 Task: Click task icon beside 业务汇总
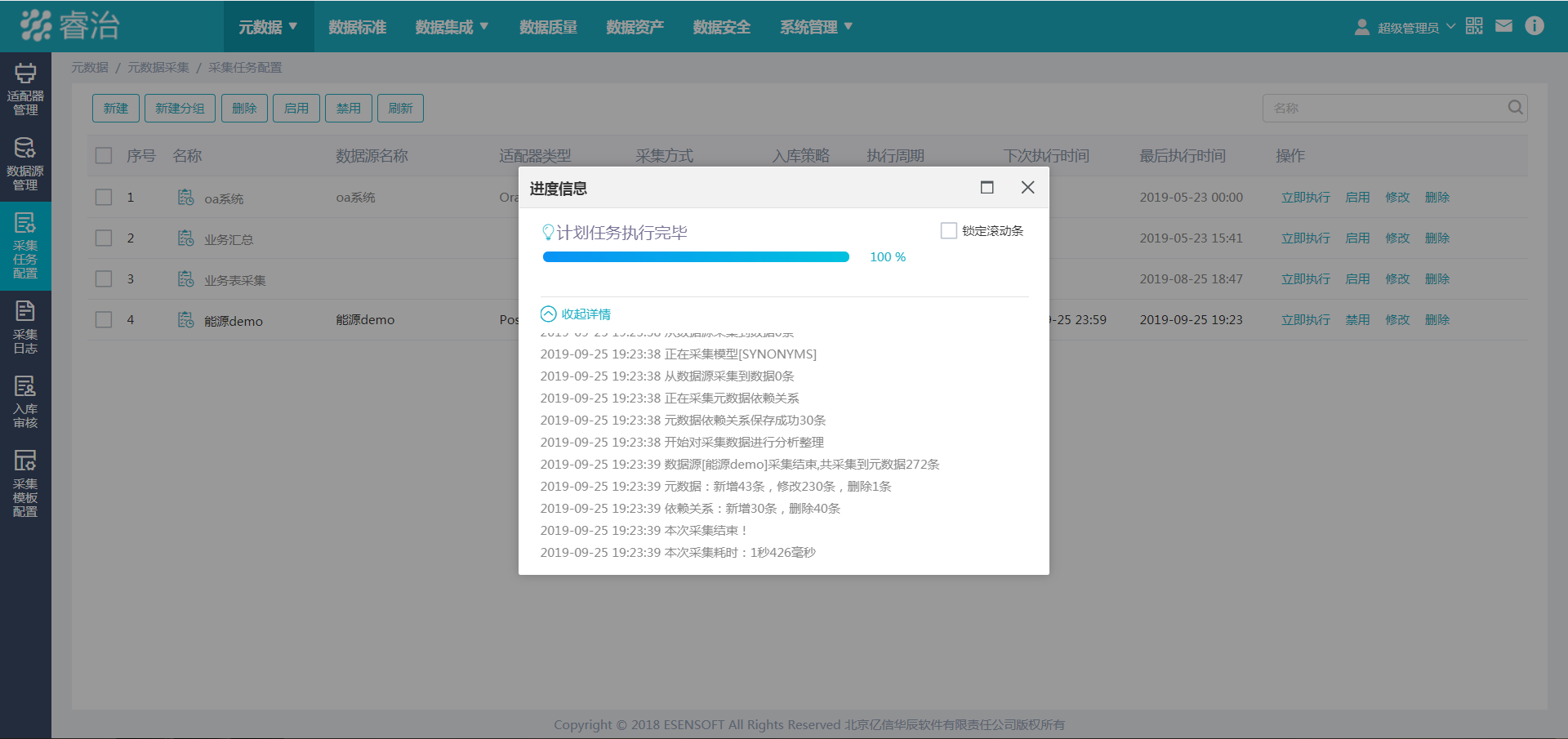coord(186,238)
